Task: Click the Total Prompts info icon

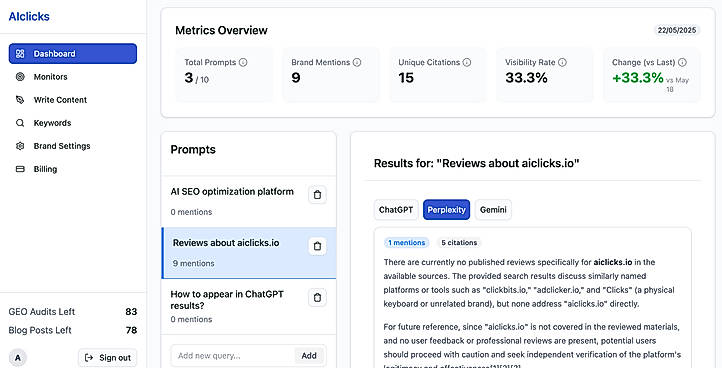Action: point(243,62)
